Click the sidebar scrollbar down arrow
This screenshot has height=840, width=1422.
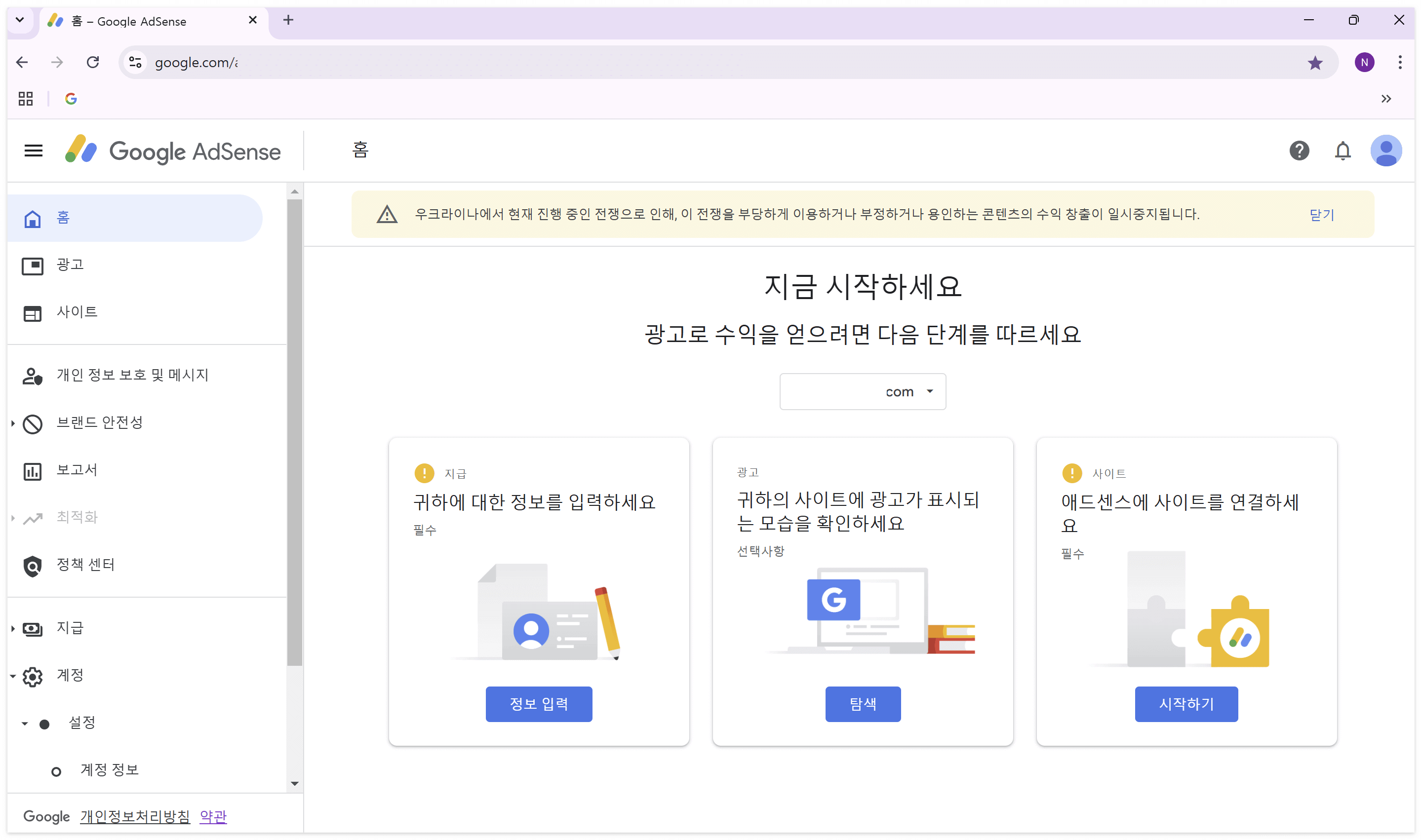[294, 783]
